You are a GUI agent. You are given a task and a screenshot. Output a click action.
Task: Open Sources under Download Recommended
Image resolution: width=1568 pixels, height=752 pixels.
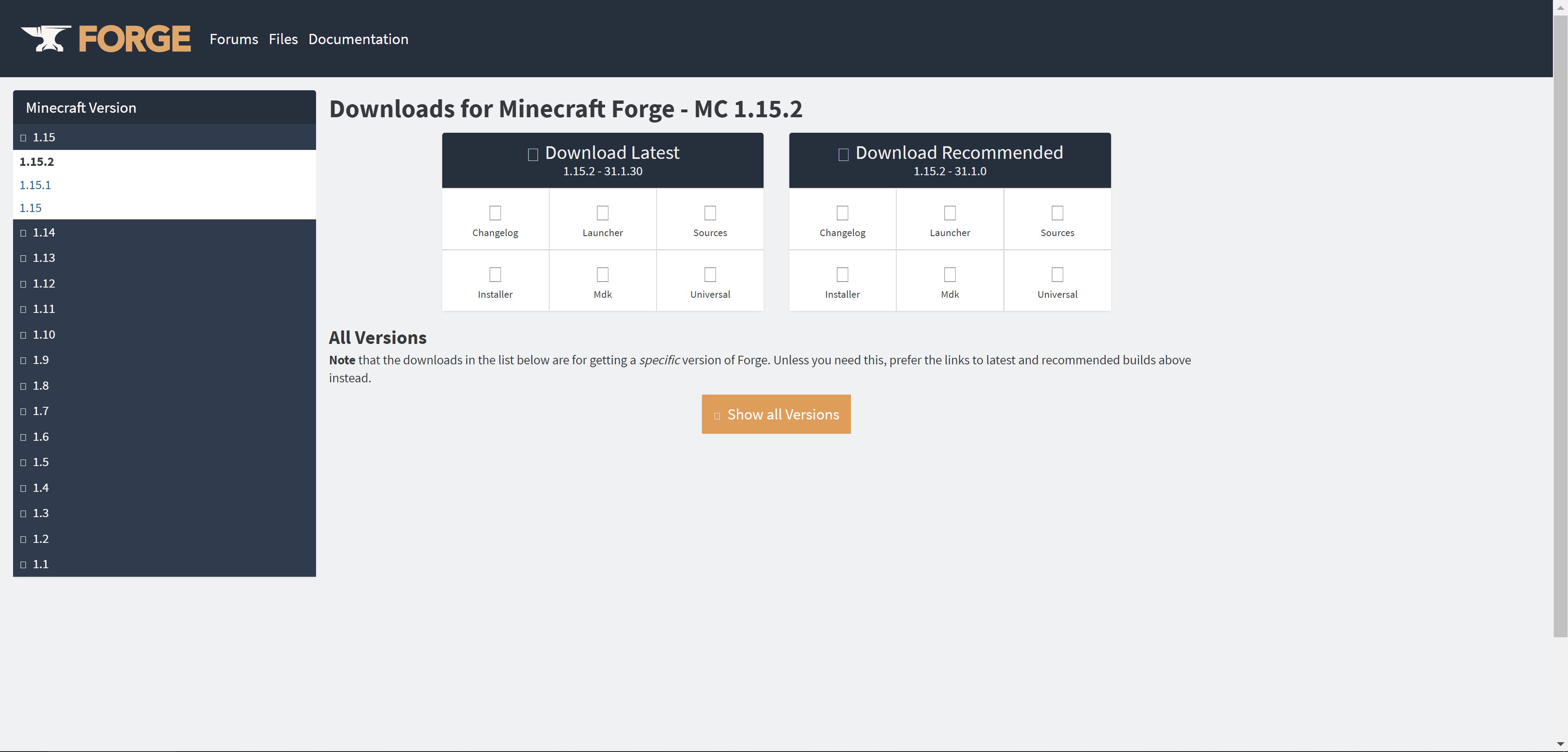[1057, 219]
